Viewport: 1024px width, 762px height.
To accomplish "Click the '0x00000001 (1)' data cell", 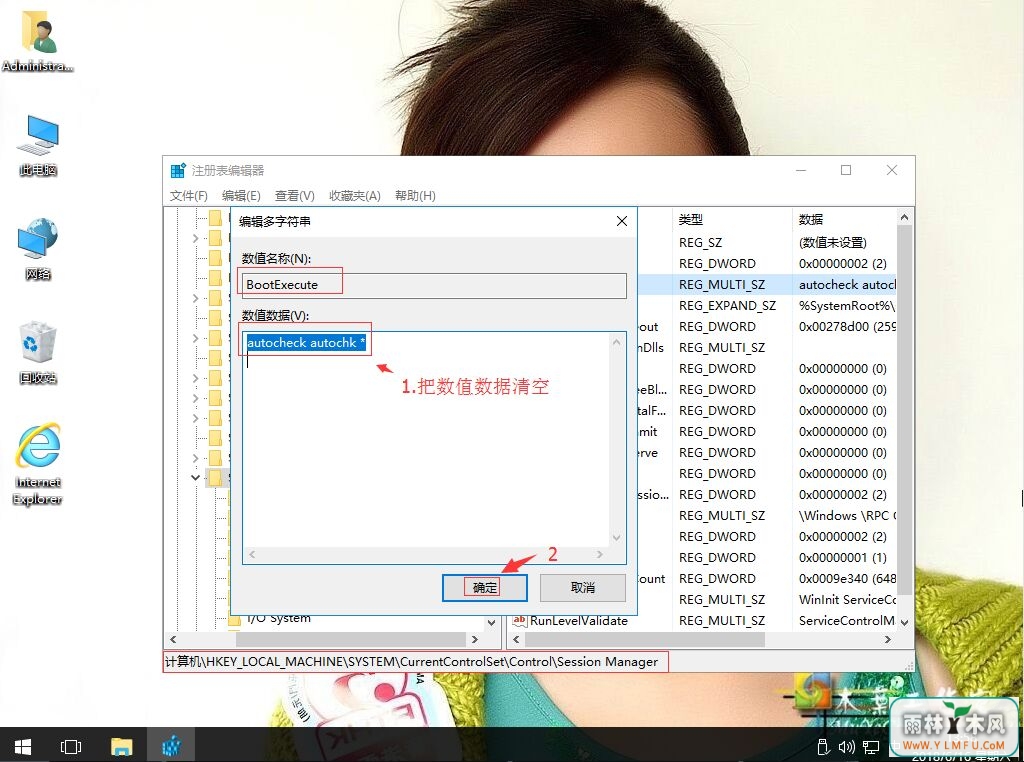I will [x=842, y=558].
